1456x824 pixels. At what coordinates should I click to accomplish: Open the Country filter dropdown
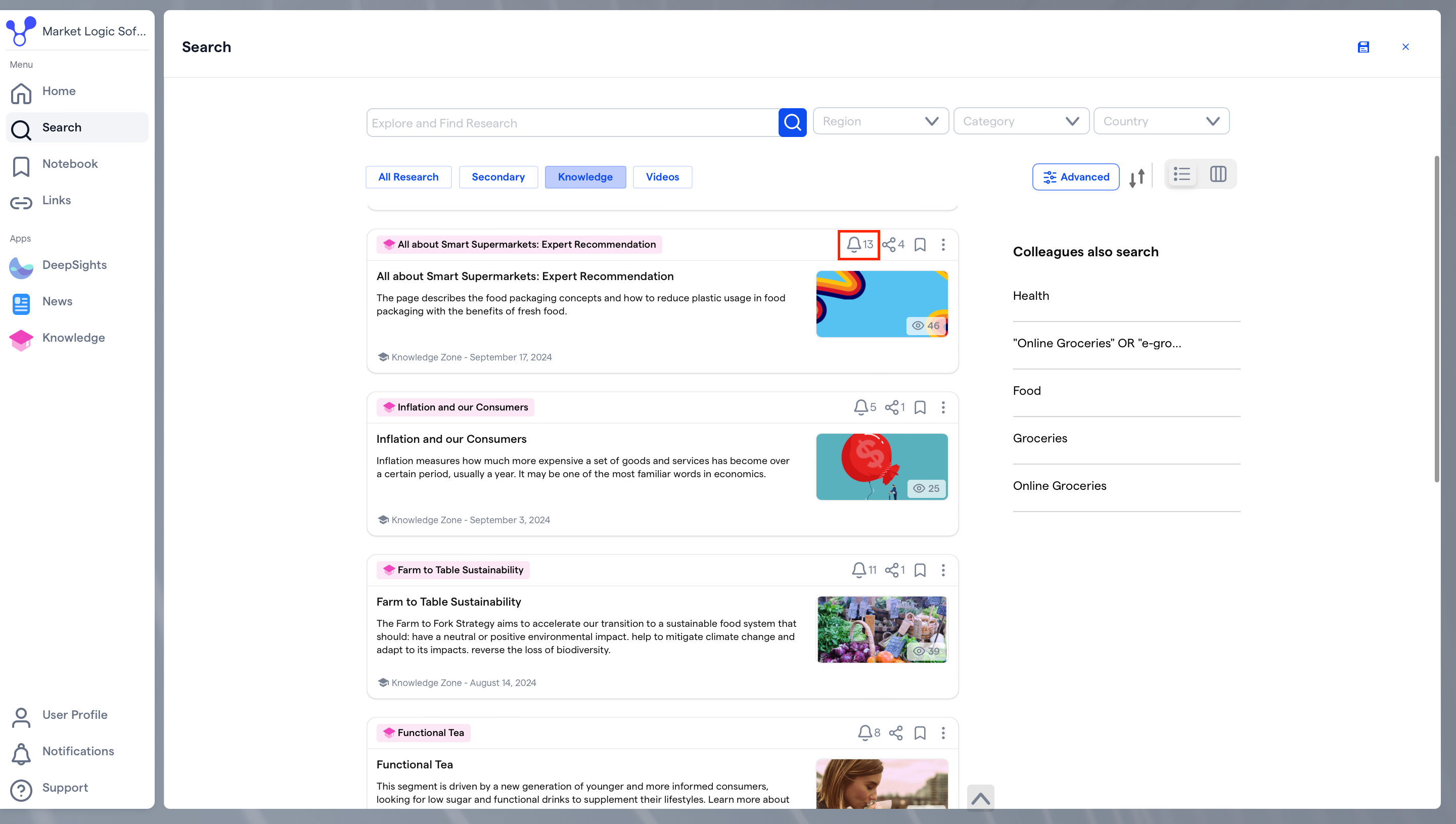(1161, 121)
